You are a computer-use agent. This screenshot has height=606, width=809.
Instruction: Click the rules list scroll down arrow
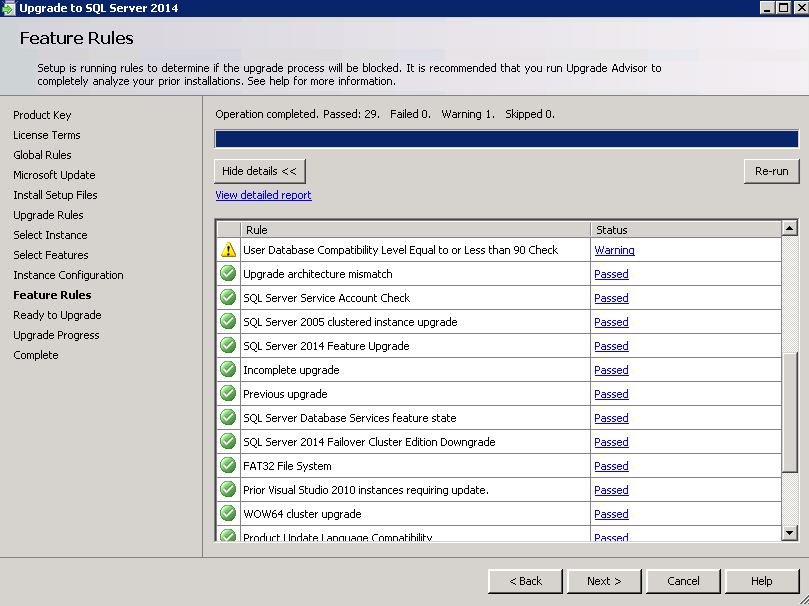(x=789, y=533)
